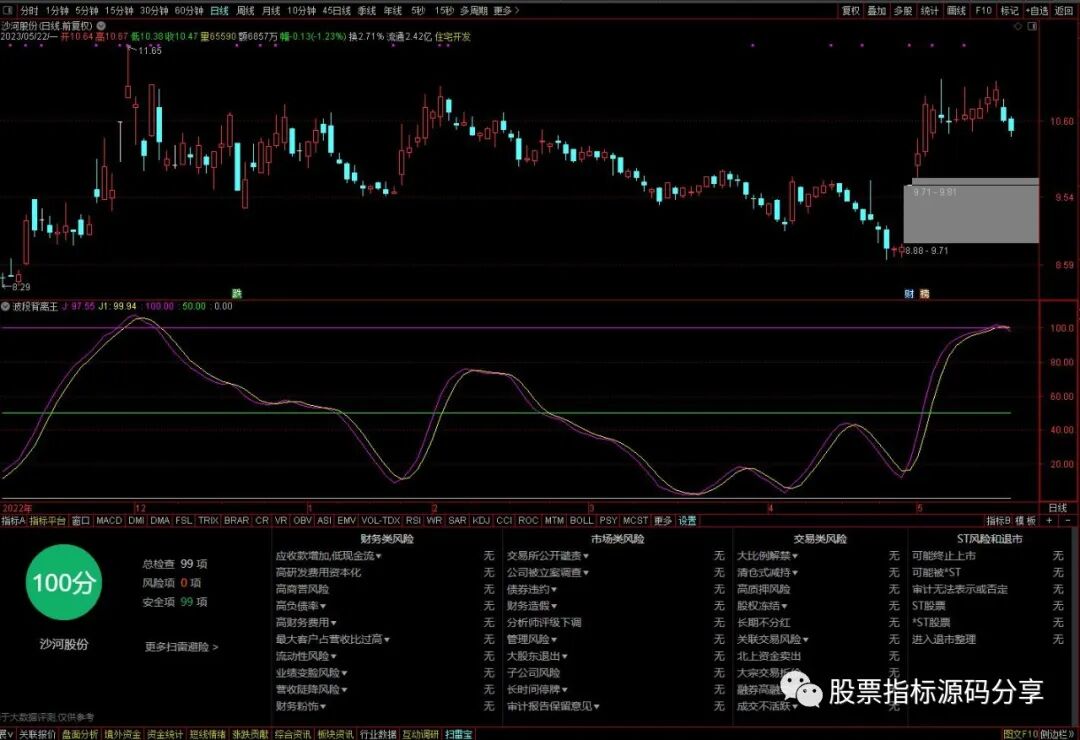Expand 高负债率 risk item
This screenshot has width=1080, height=740.
point(301,606)
